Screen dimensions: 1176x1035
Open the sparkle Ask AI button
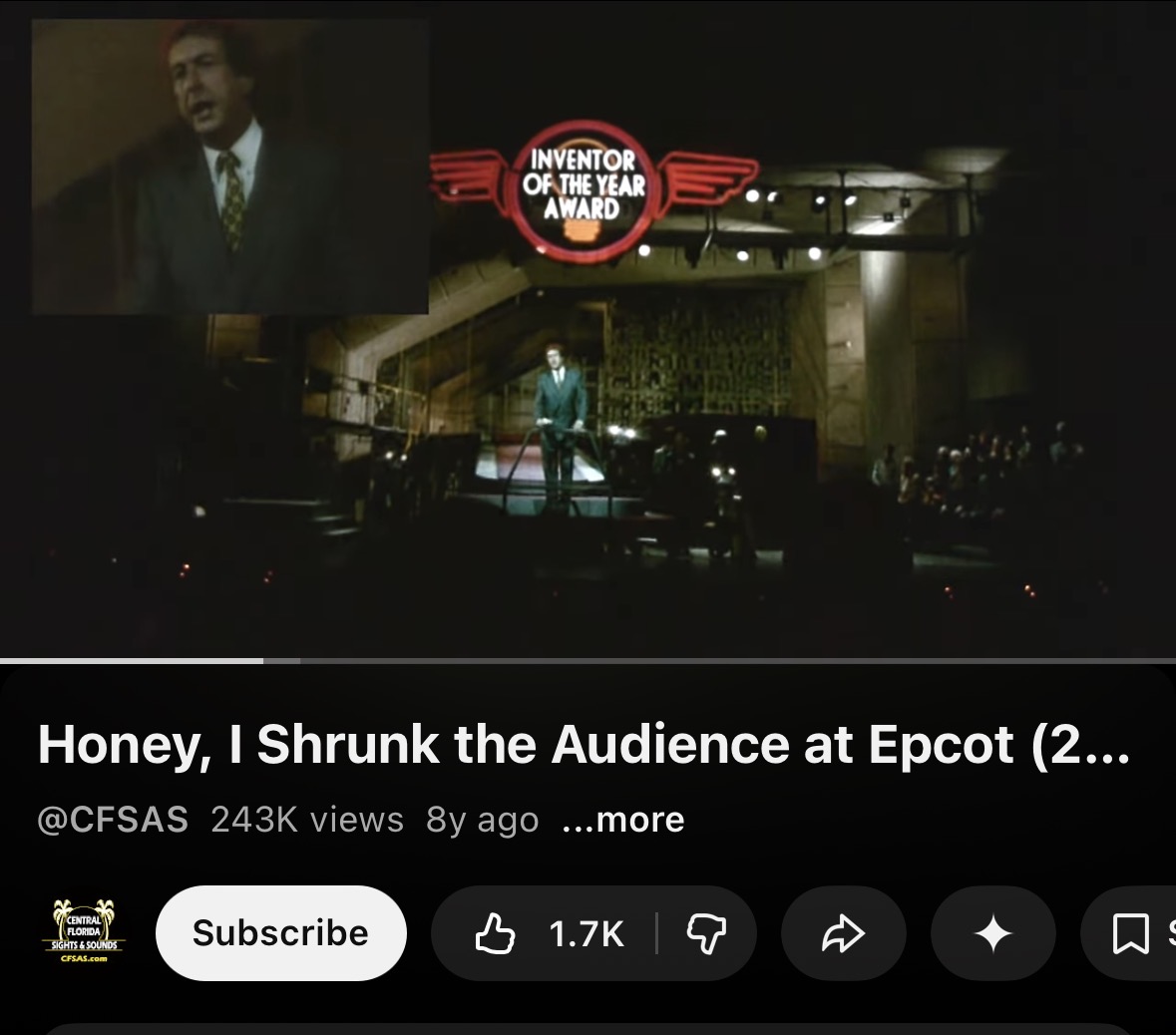coord(993,933)
